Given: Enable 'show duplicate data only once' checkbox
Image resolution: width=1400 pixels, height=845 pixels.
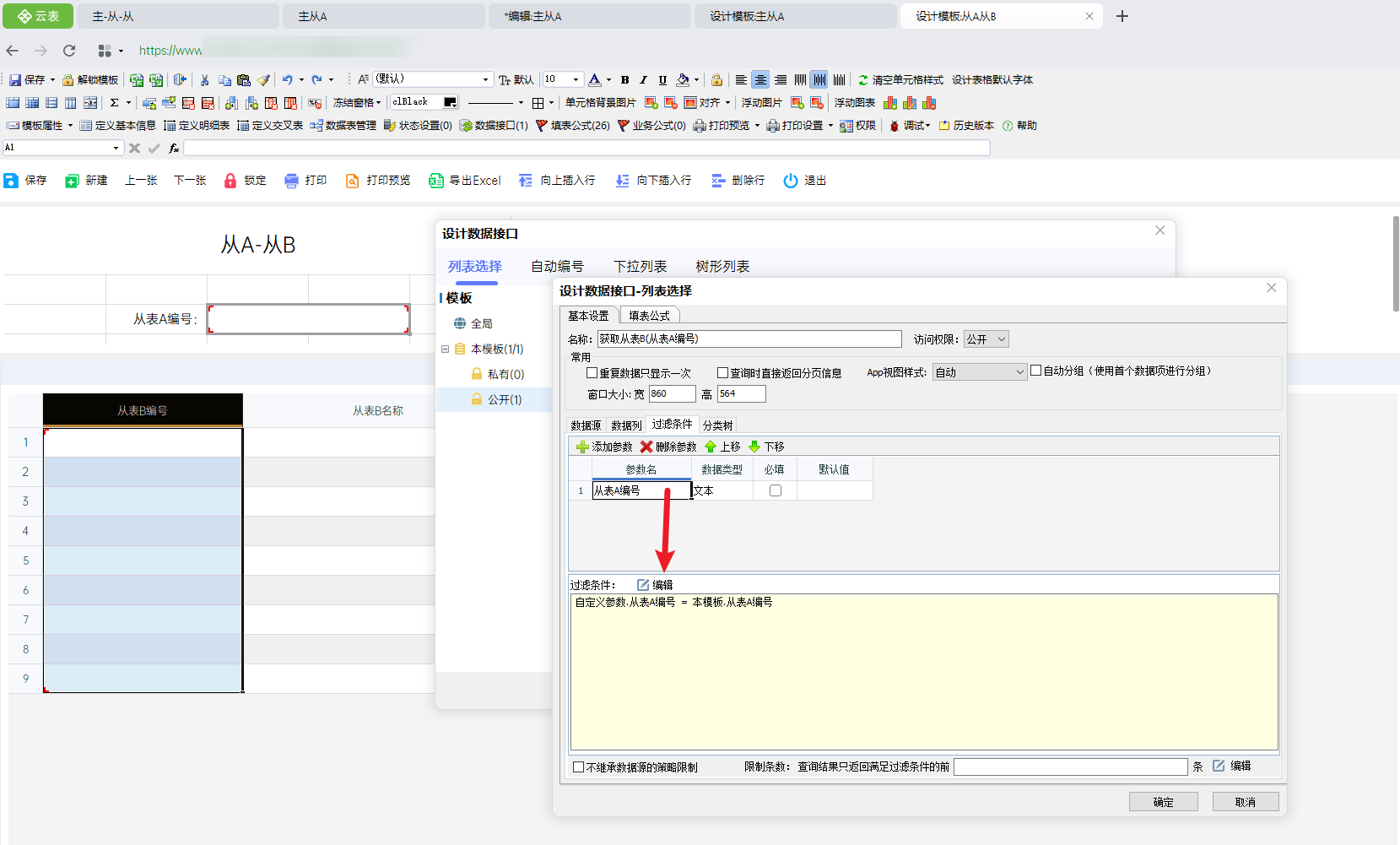Looking at the screenshot, I should tap(592, 372).
